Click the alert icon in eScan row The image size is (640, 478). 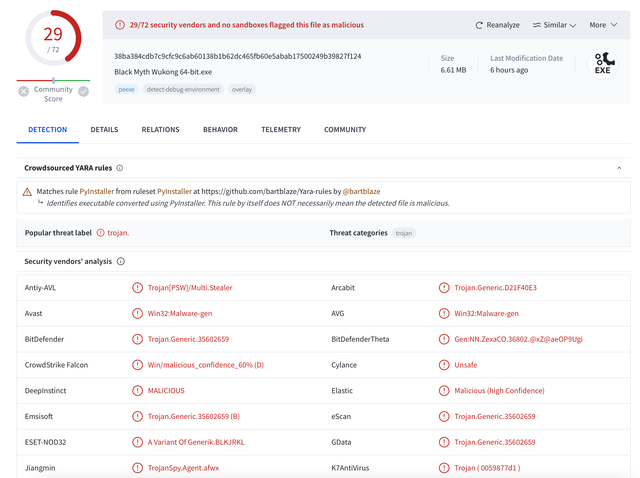[x=444, y=416]
